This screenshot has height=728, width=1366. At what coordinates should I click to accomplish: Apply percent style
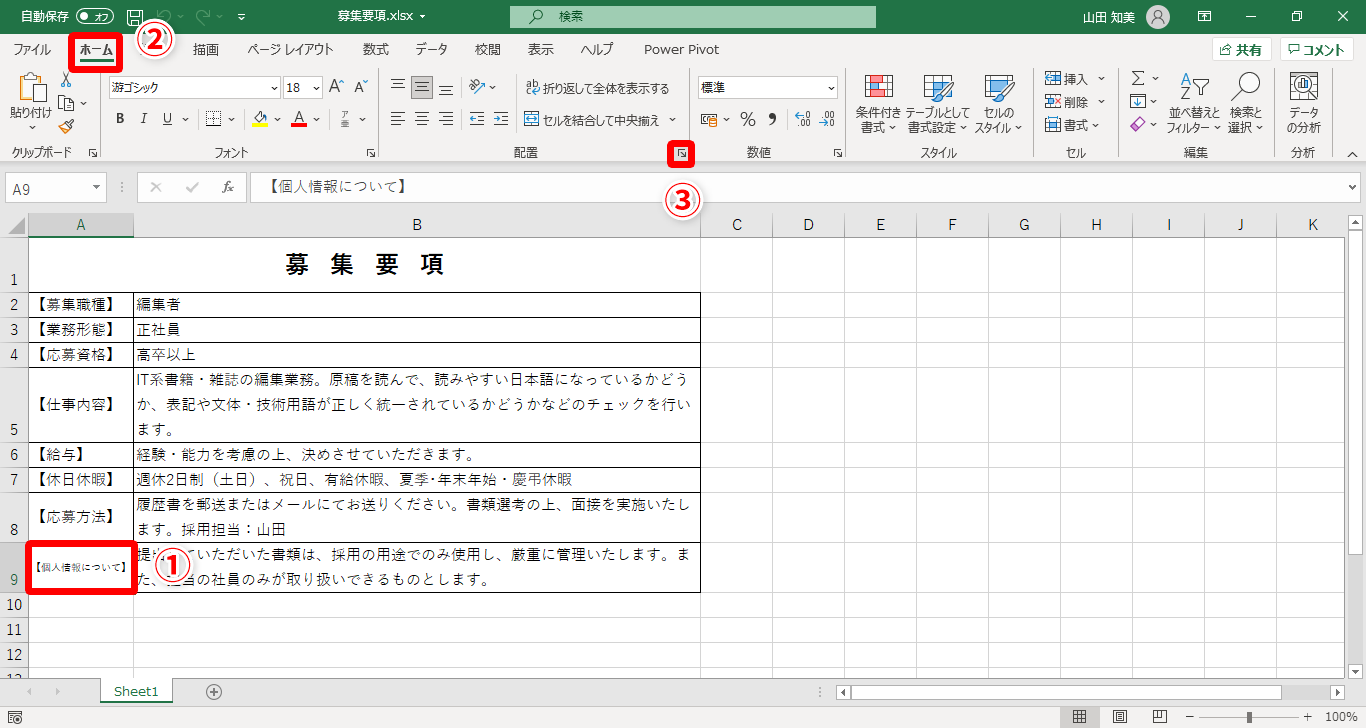(748, 120)
